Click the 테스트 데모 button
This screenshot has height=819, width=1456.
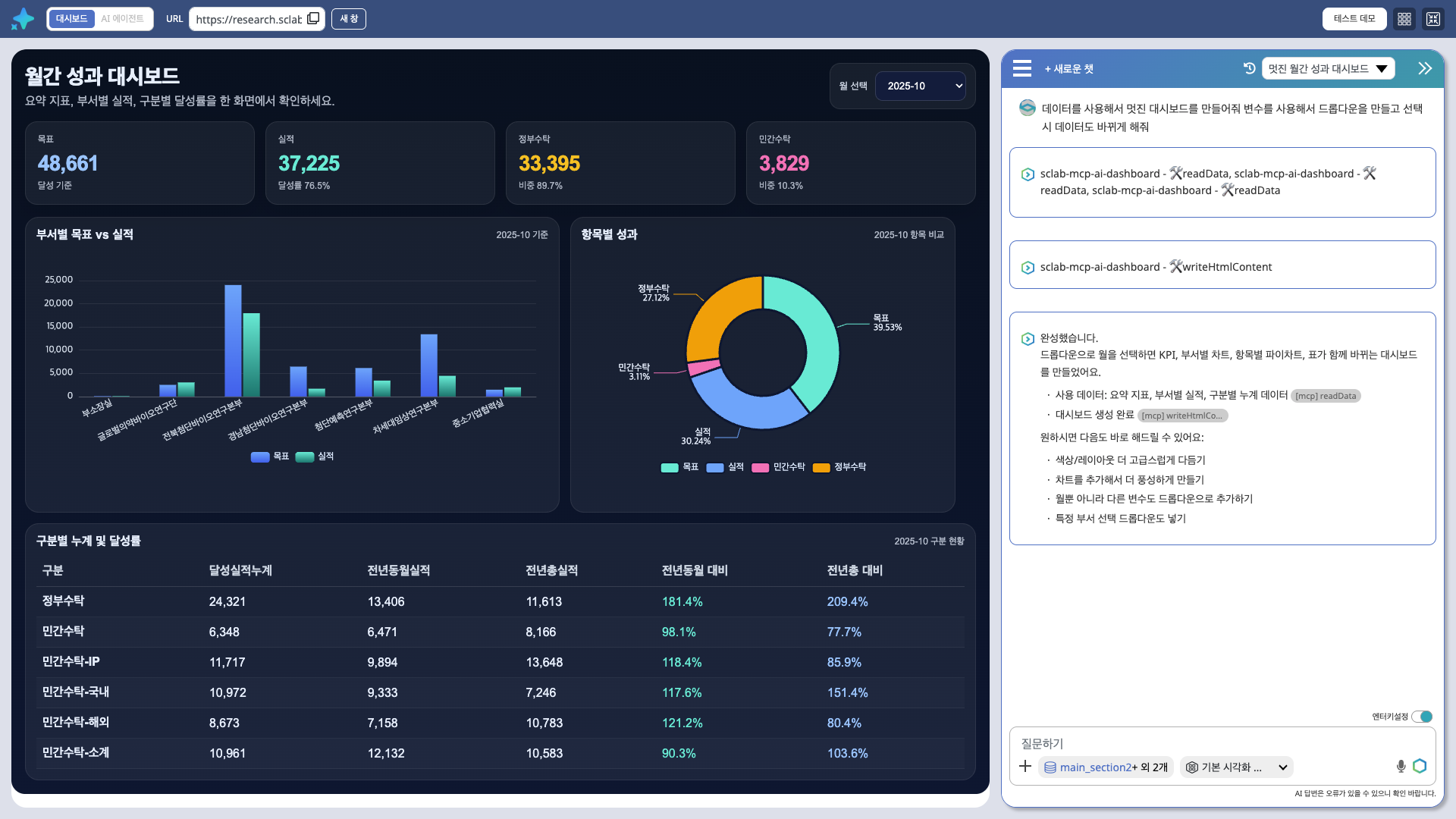pos(1354,19)
